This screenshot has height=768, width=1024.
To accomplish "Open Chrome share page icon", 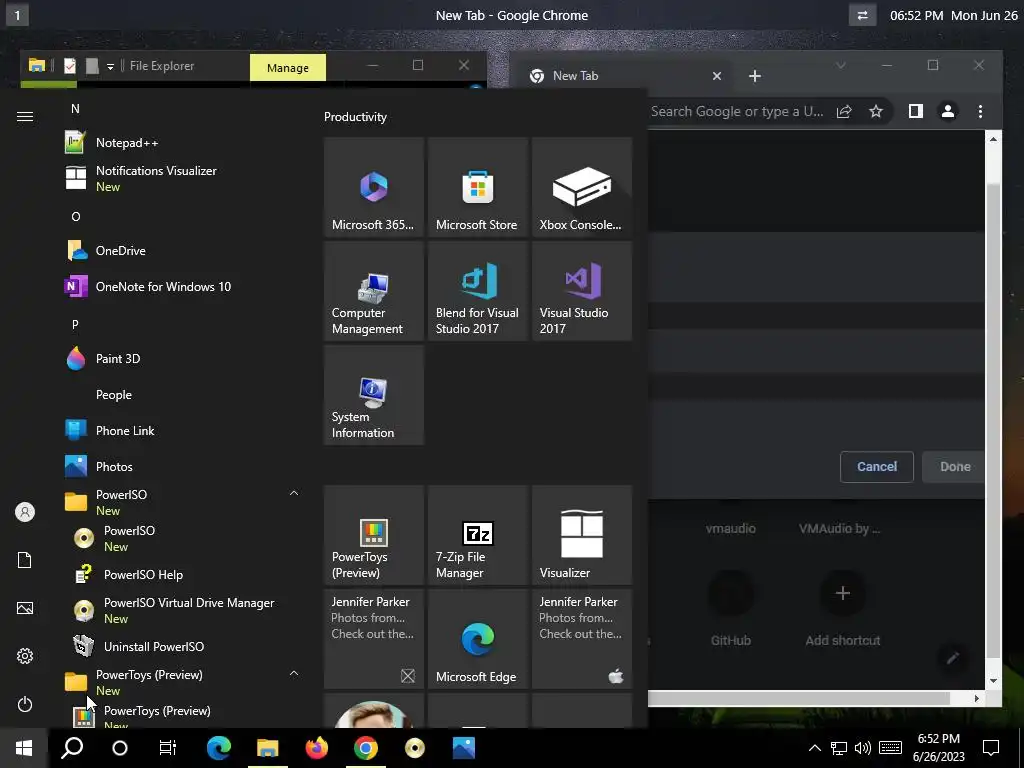I will 844,111.
